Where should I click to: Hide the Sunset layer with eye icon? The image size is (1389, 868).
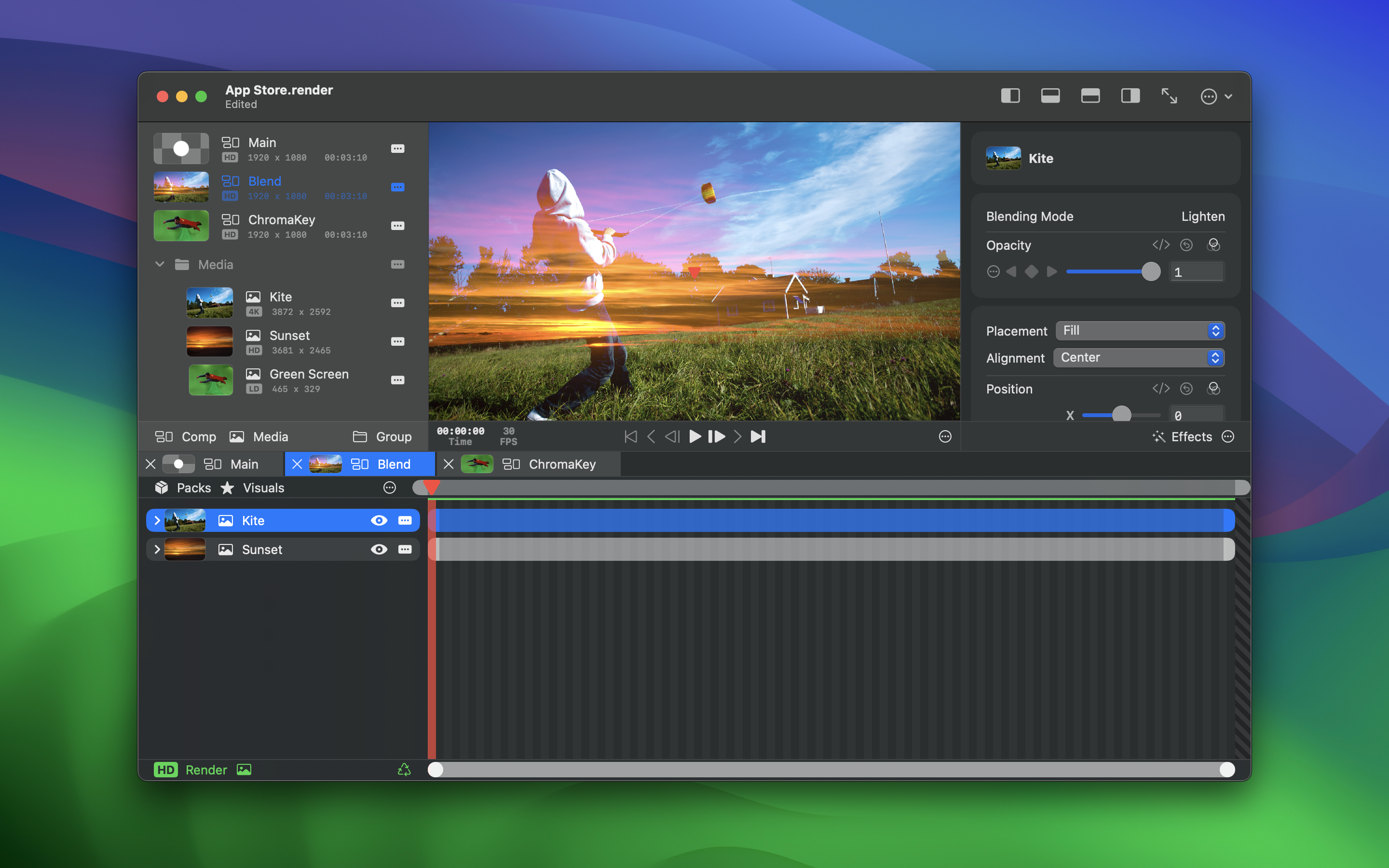coord(379,549)
